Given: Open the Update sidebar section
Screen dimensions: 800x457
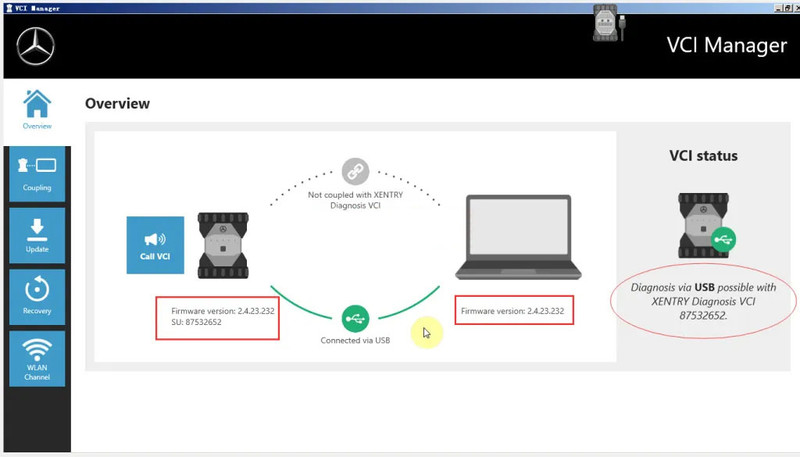Looking at the screenshot, I should 37,235.
